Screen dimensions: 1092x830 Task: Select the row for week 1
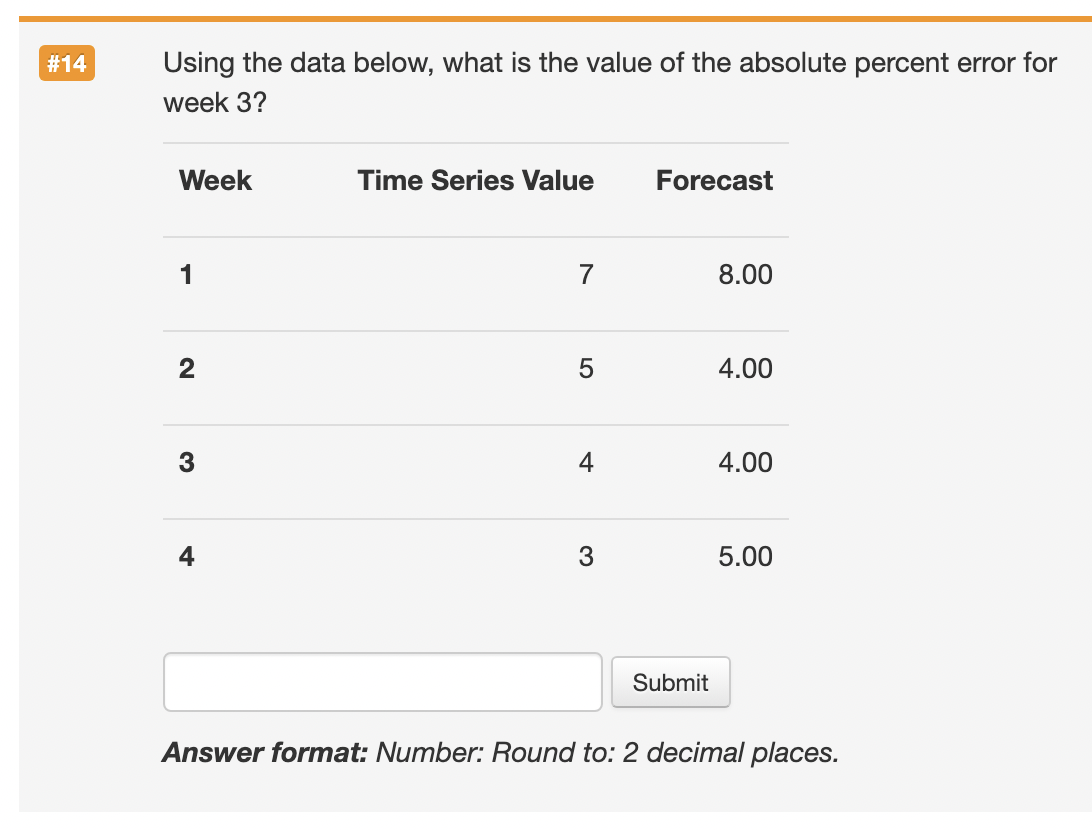[475, 274]
